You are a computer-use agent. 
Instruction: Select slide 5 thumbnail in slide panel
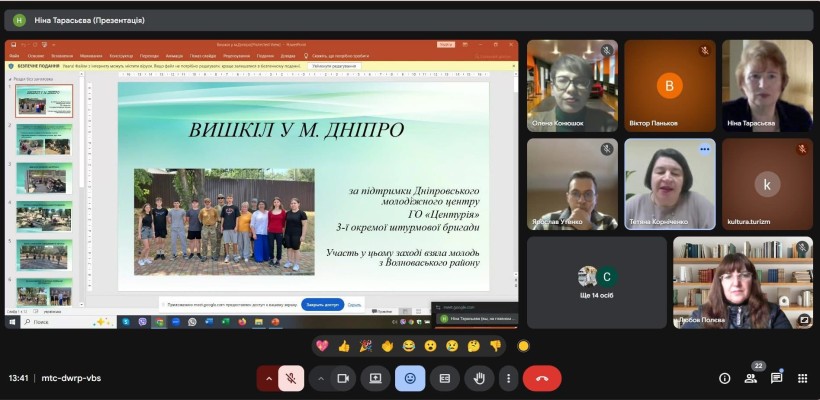click(x=44, y=255)
